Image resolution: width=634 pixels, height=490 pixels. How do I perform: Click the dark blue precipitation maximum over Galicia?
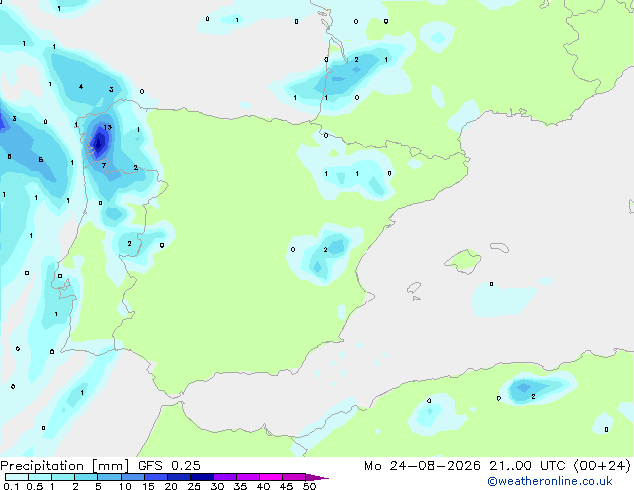coord(99,143)
